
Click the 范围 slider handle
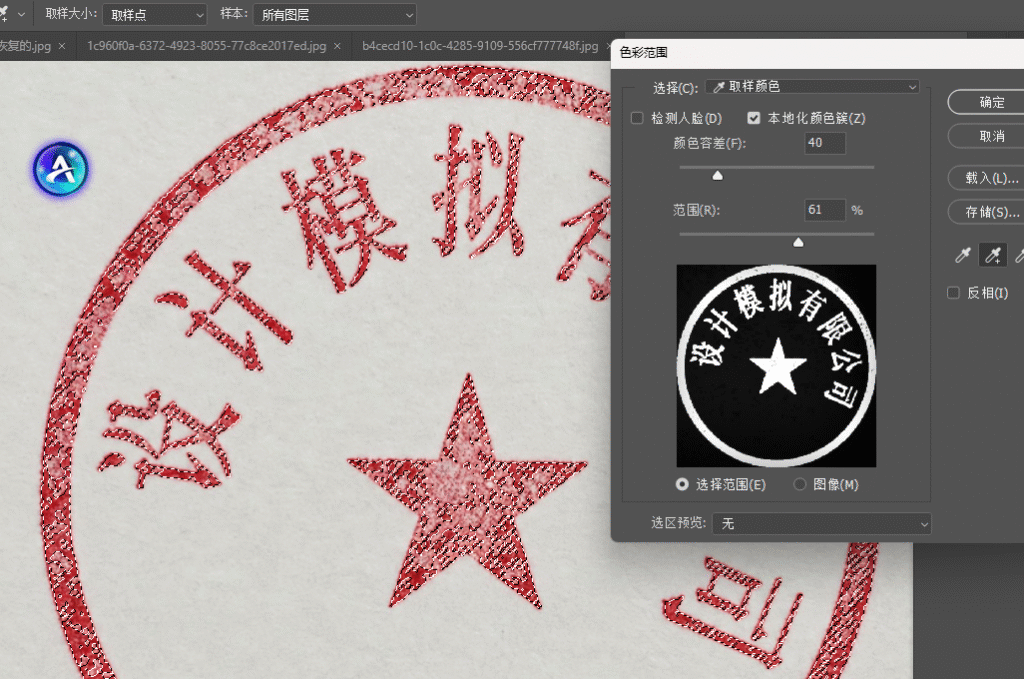click(798, 243)
